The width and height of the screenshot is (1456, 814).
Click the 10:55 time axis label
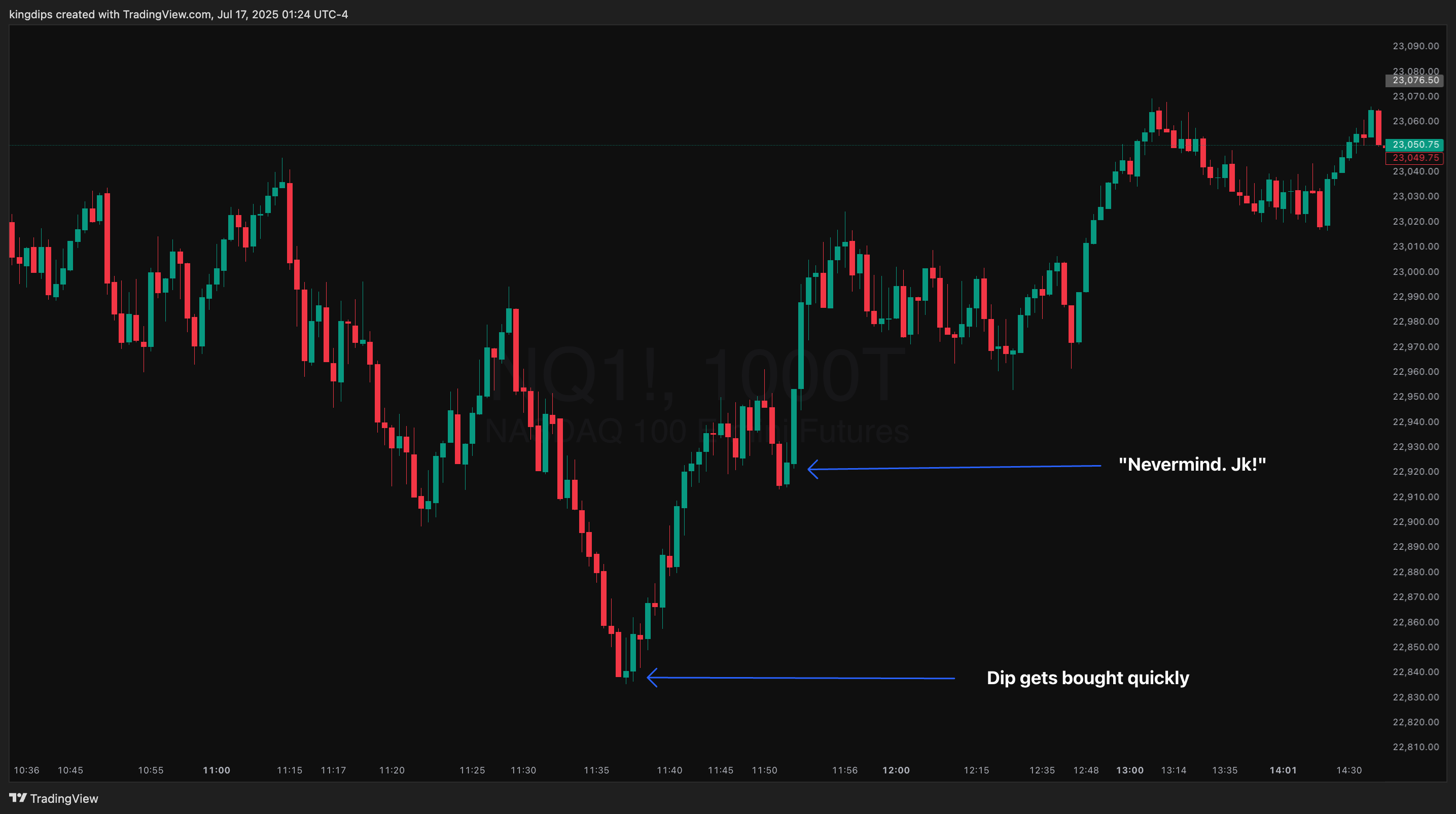pos(150,770)
